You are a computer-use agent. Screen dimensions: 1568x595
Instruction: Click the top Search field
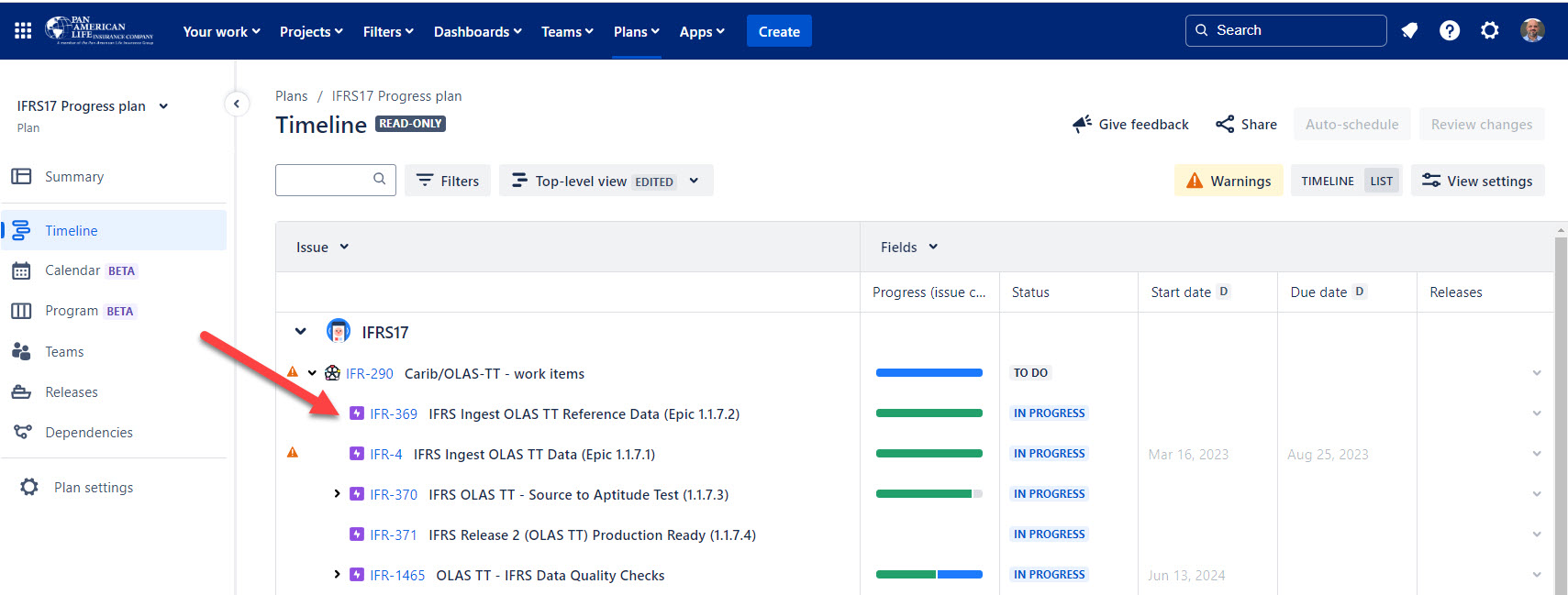[1286, 30]
